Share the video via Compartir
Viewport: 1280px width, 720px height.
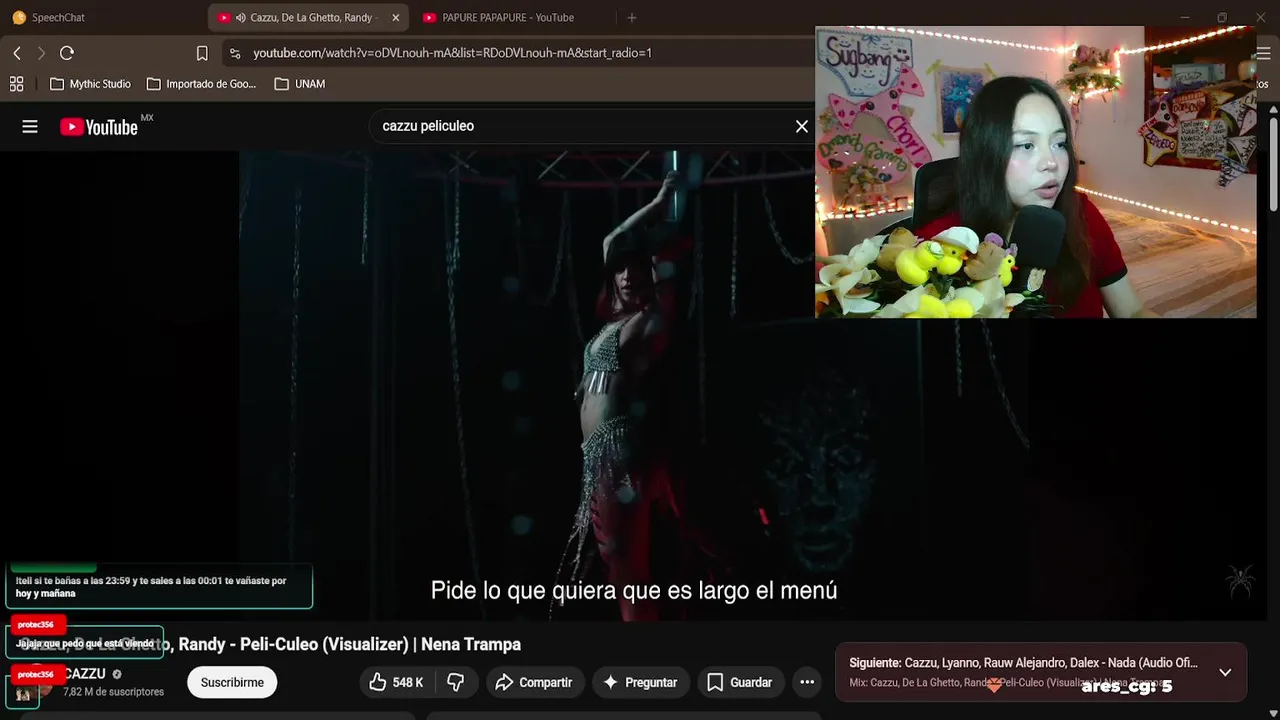tap(534, 682)
